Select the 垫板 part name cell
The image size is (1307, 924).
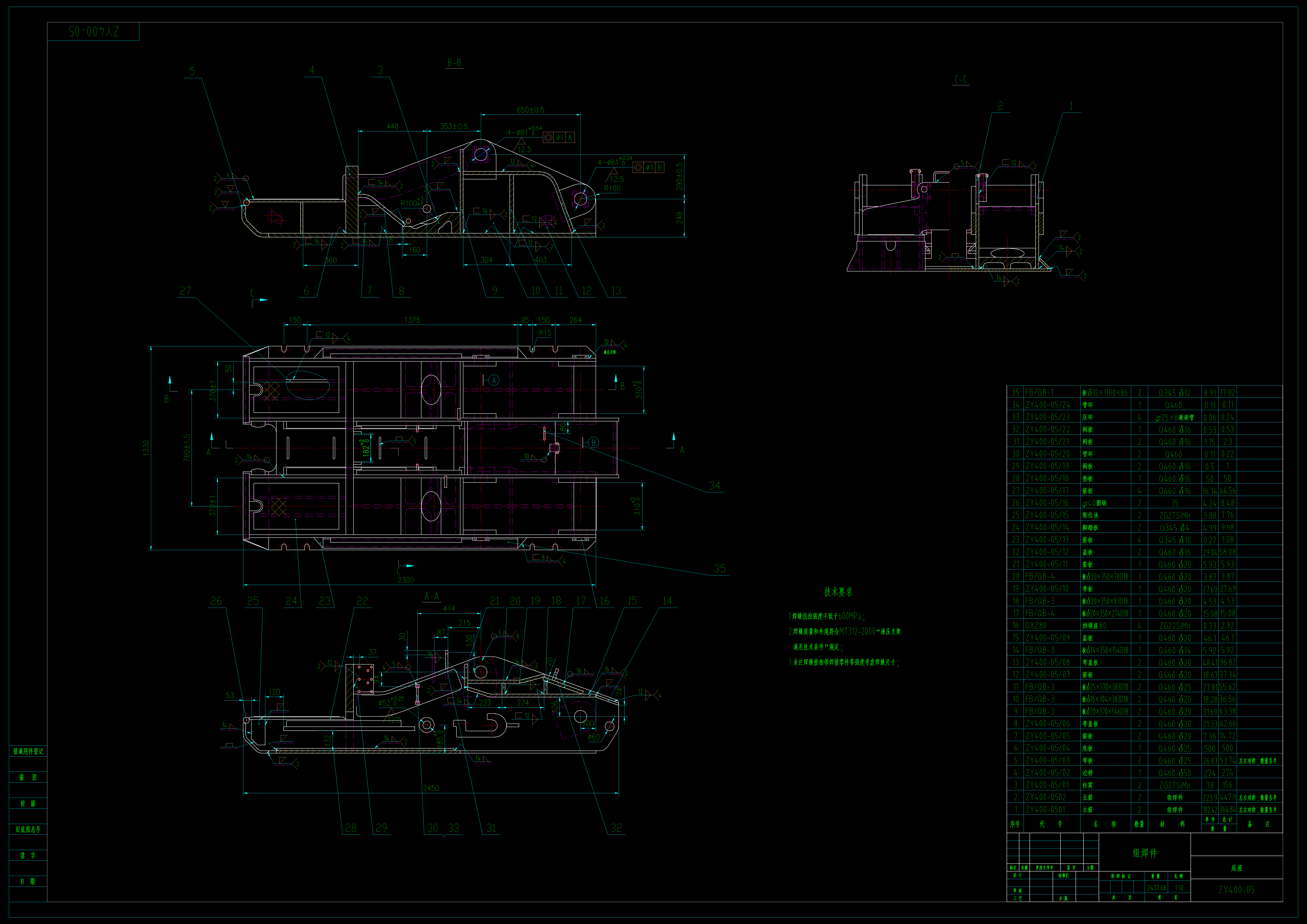[x=1088, y=479]
